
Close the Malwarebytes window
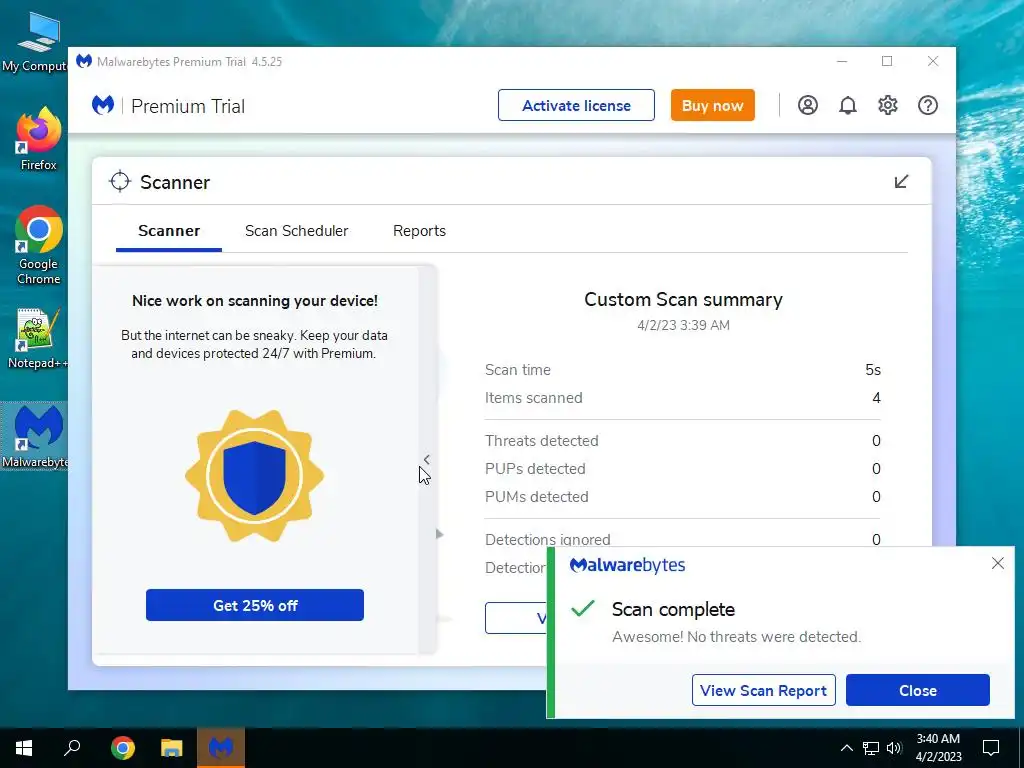tap(933, 61)
